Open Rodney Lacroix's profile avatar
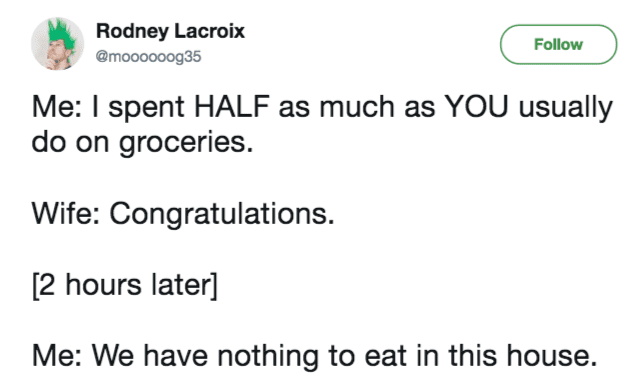Viewport: 631px width, 378px height. coord(58,43)
